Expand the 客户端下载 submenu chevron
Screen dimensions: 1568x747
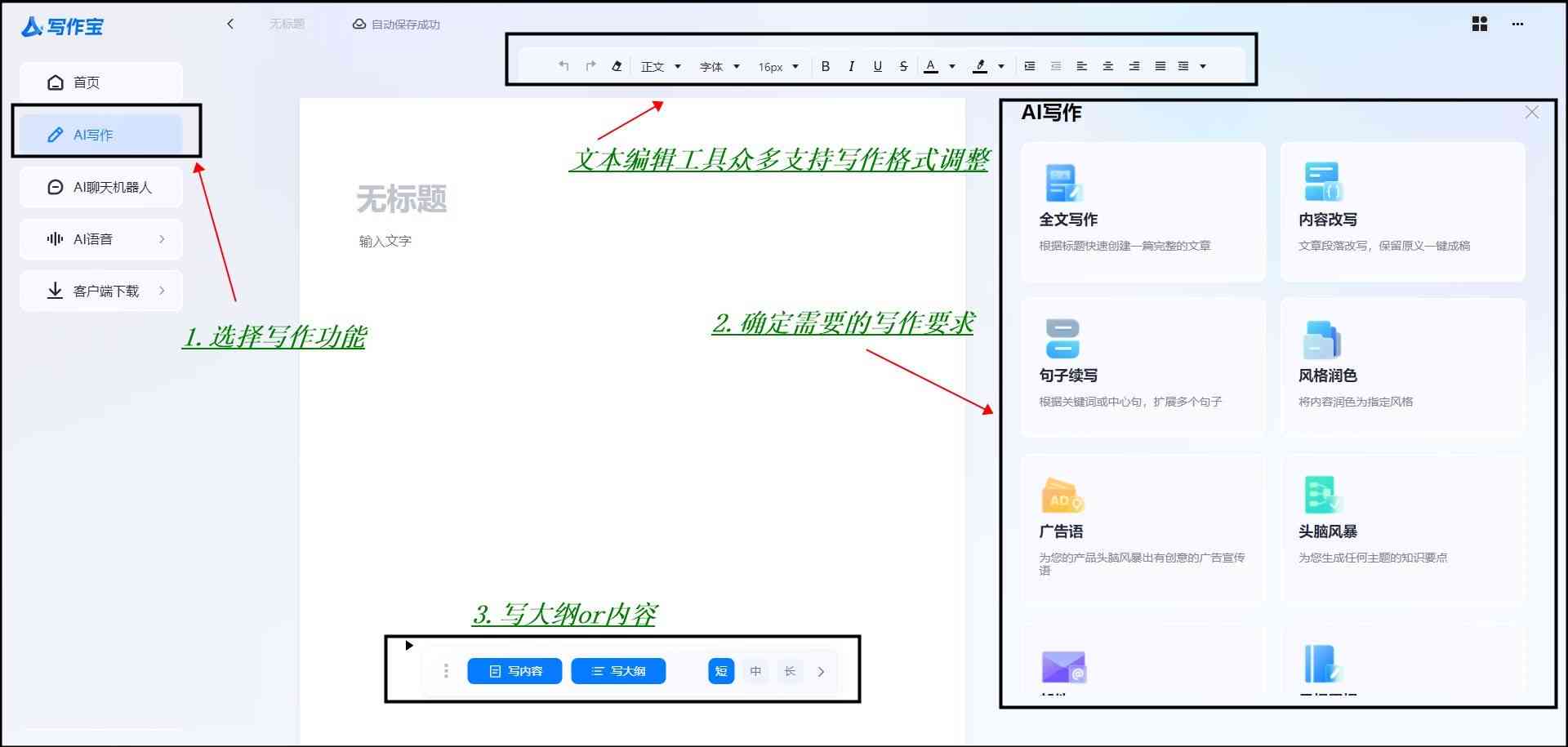click(162, 291)
